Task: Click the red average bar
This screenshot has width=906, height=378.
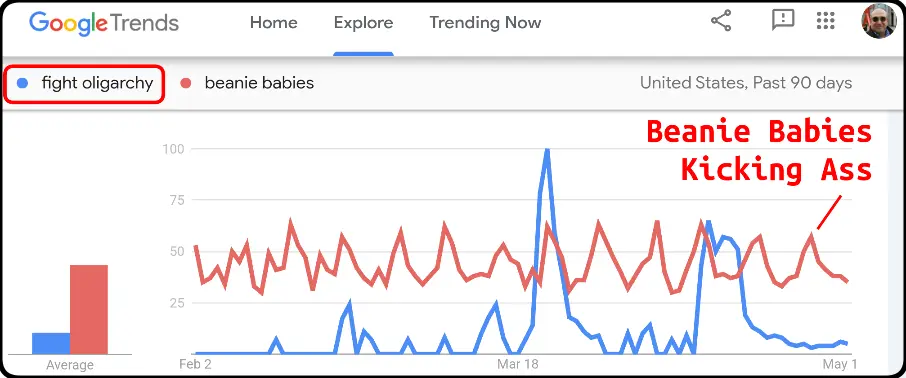Action: 89,309
